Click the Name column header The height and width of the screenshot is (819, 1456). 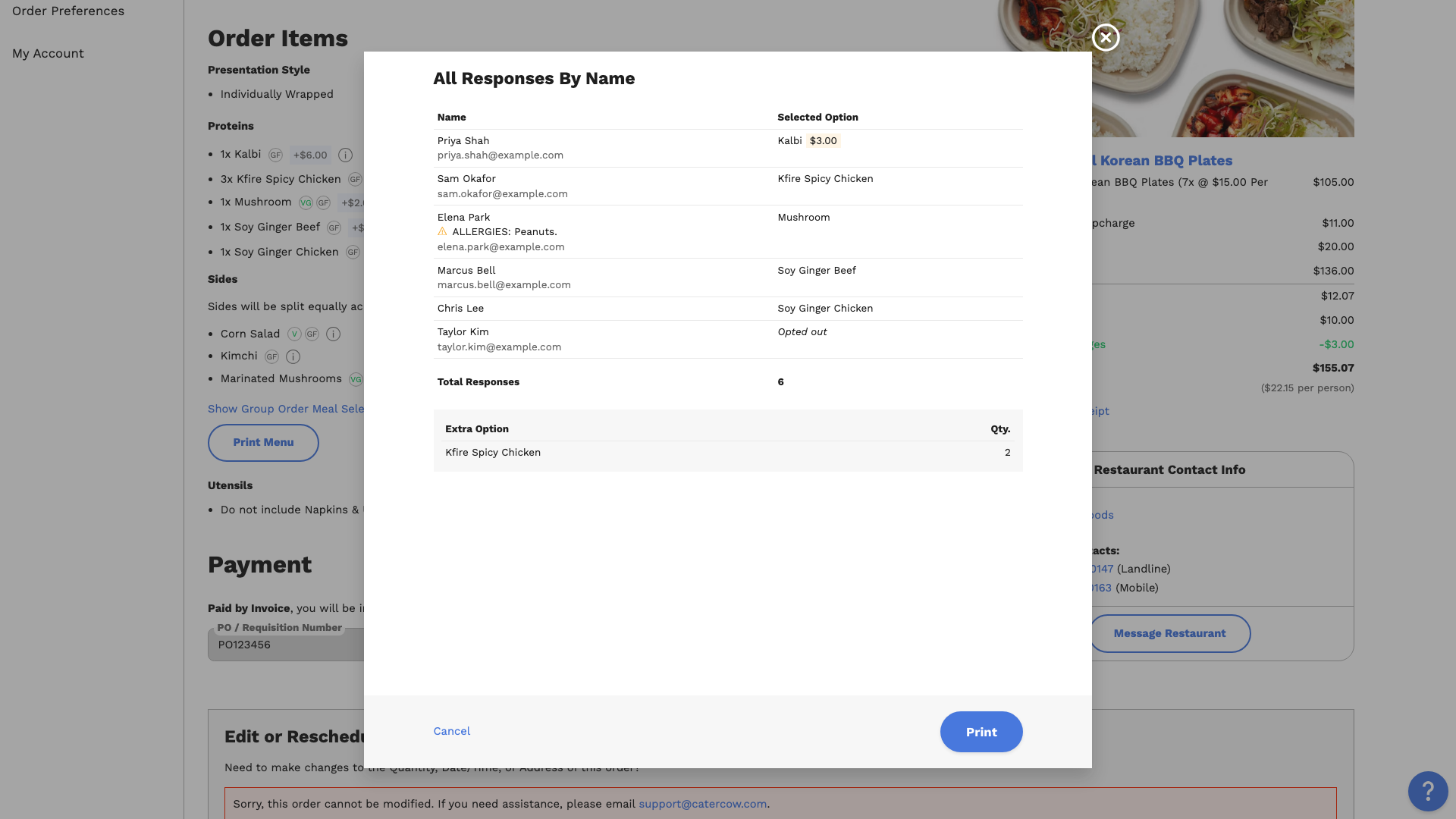451,117
